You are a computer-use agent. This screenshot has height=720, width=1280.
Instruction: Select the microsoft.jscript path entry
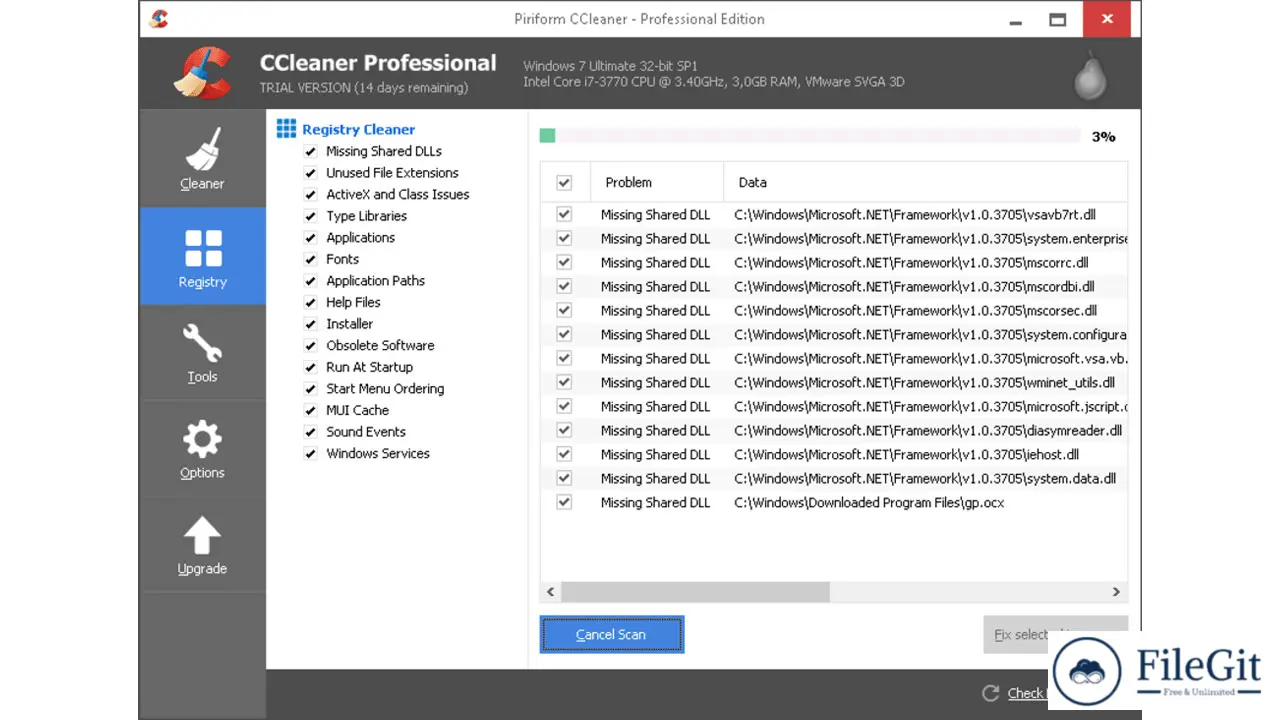[x=931, y=406]
